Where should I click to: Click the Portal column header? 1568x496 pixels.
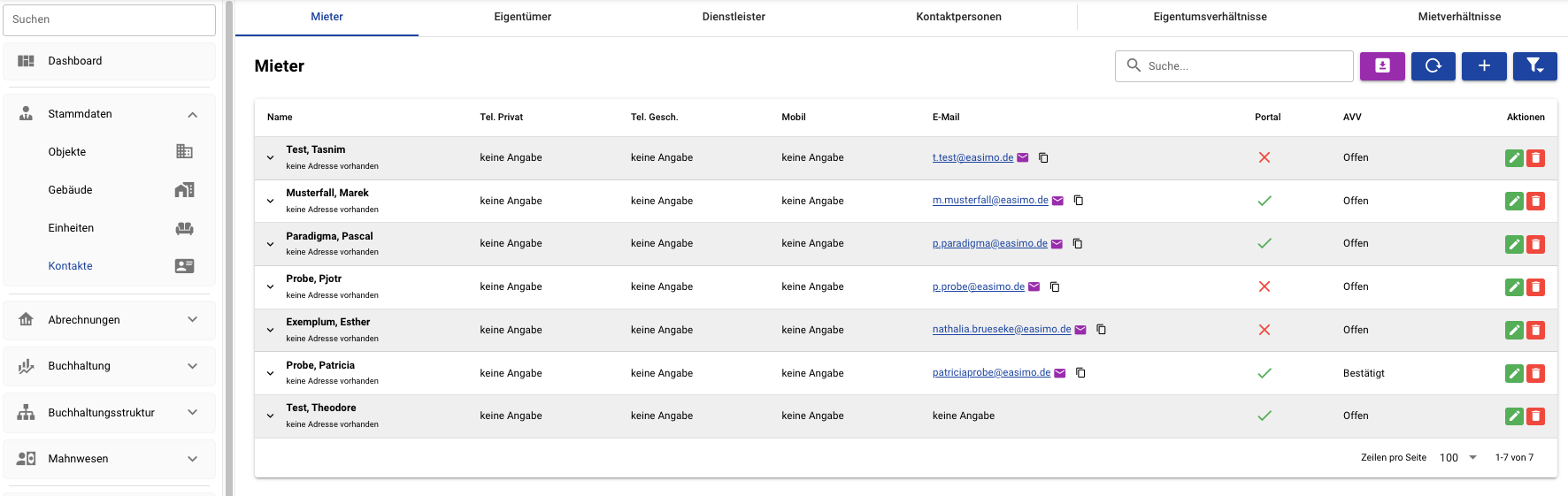1267,117
